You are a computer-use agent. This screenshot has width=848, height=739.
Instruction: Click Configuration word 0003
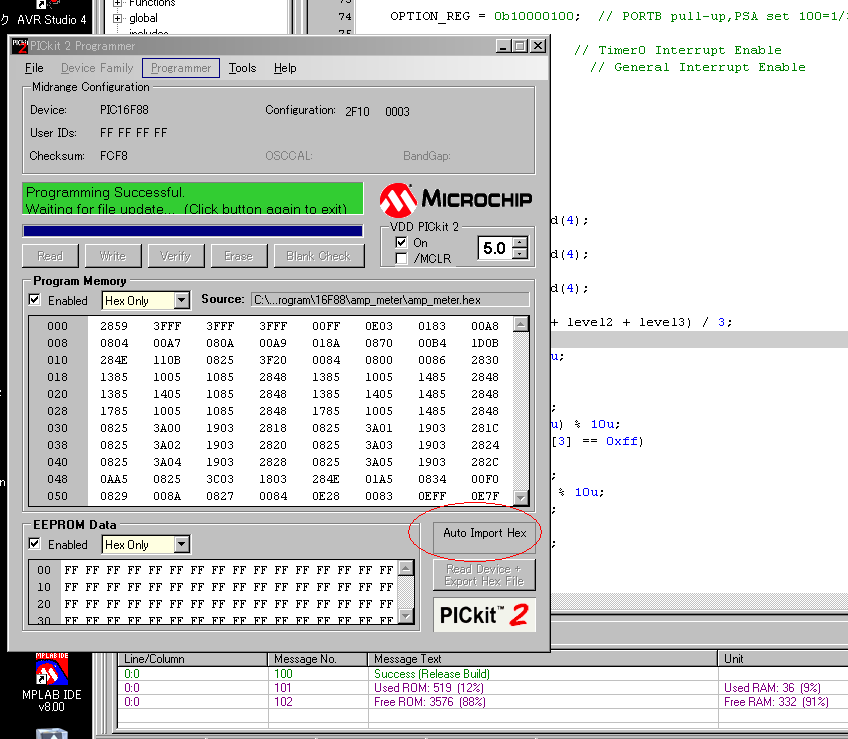(397, 111)
